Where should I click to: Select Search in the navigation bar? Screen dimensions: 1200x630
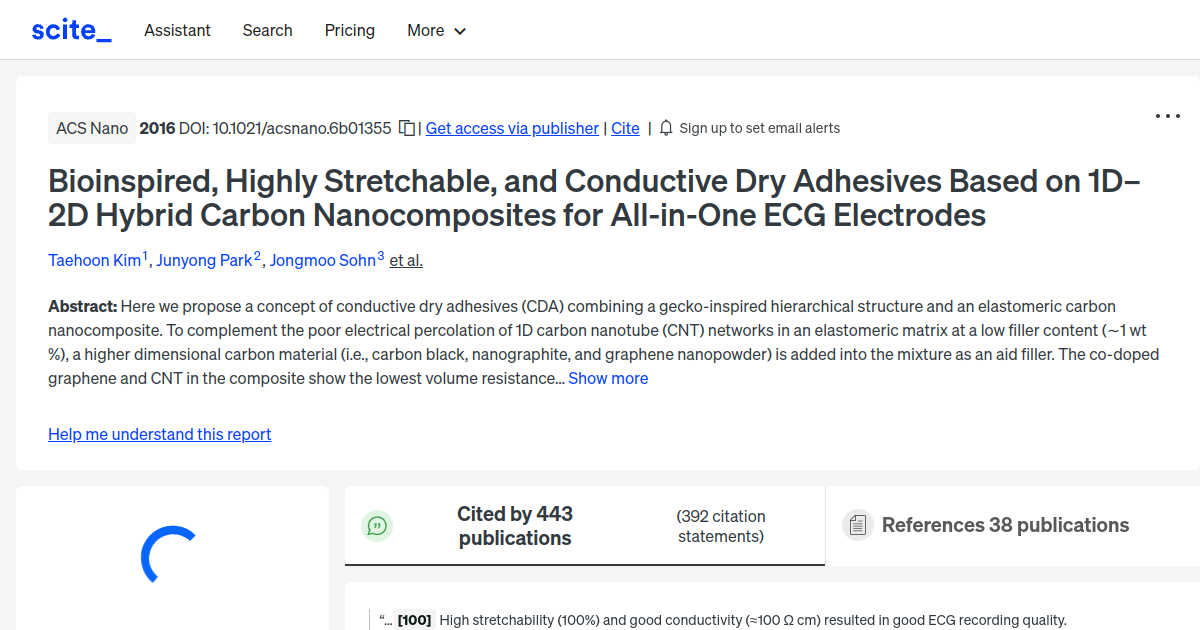[267, 31]
